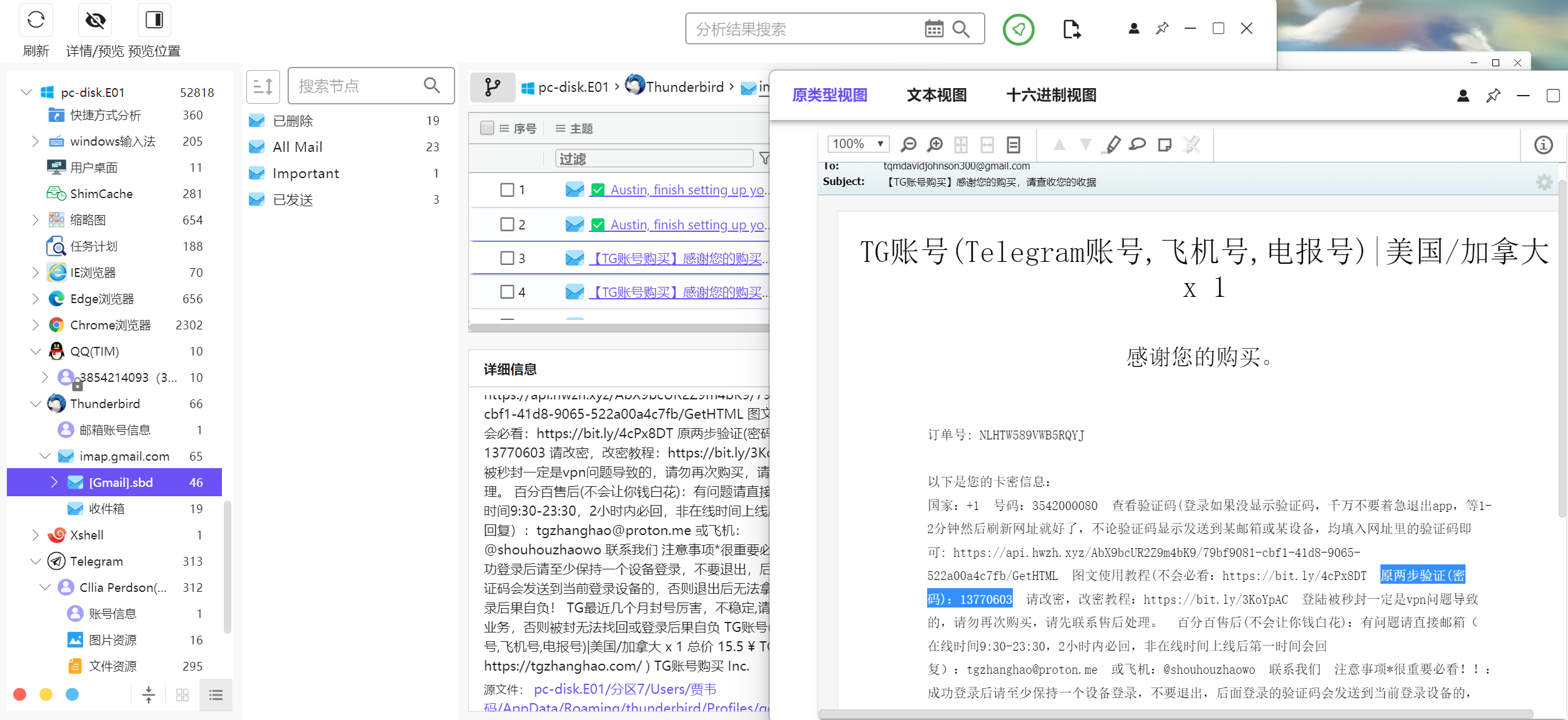Expand the [Gmail].sbd node
Screen dimensions: 1568x720
(54, 482)
